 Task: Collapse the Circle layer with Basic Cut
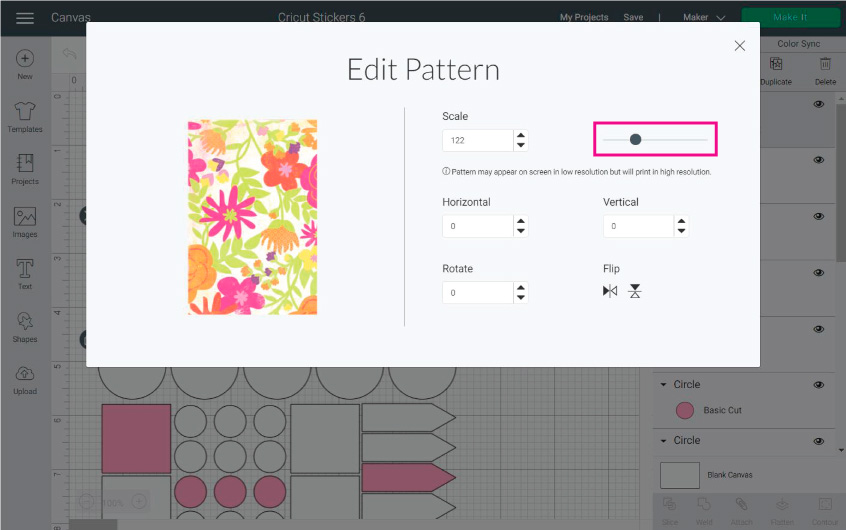[664, 385]
